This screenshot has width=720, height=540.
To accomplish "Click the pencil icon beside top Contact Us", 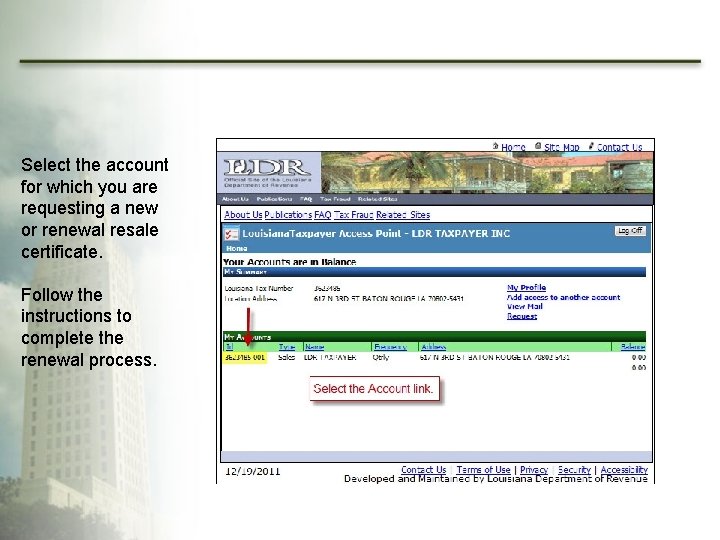I will 591,146.
